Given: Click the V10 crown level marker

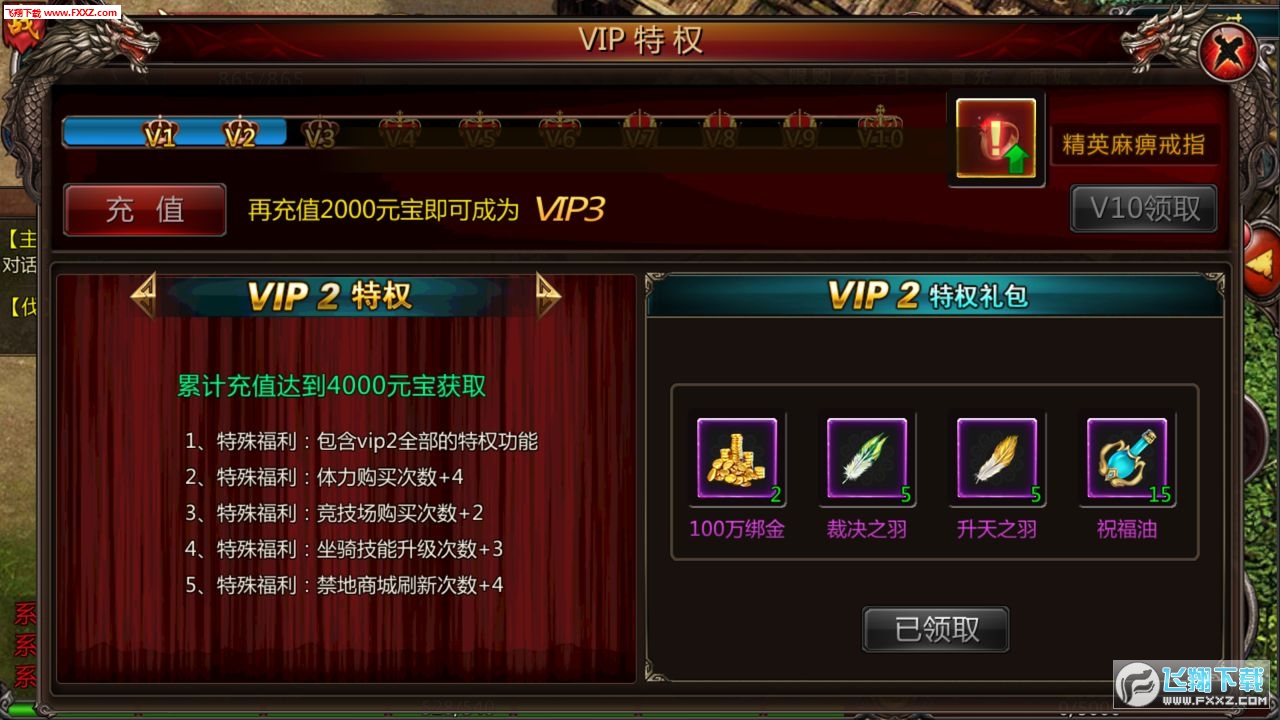Looking at the screenshot, I should pyautogui.click(x=880, y=130).
